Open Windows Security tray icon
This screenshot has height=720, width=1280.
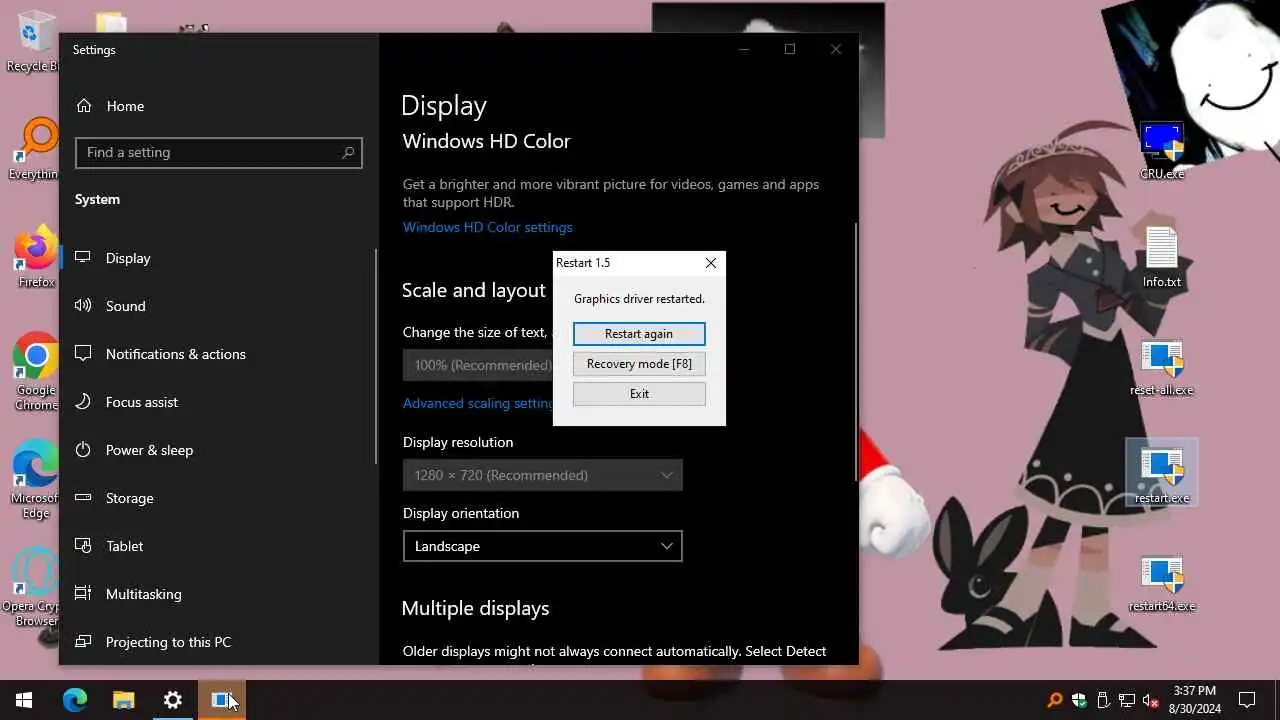coord(1079,700)
